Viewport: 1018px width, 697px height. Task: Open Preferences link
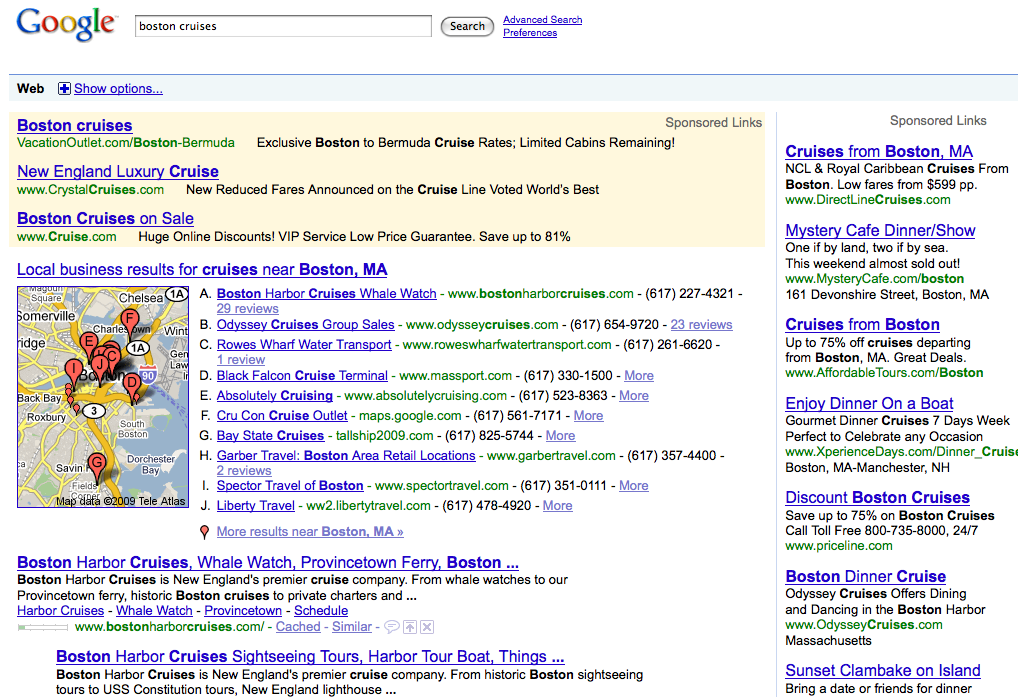(530, 32)
